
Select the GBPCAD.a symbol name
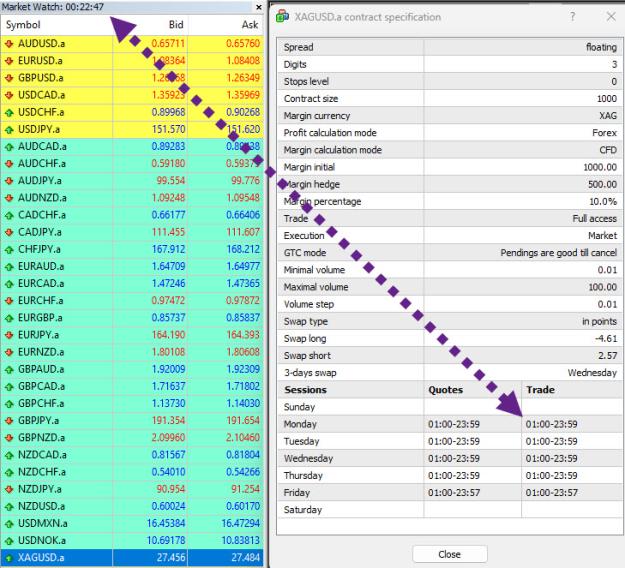coord(41,386)
